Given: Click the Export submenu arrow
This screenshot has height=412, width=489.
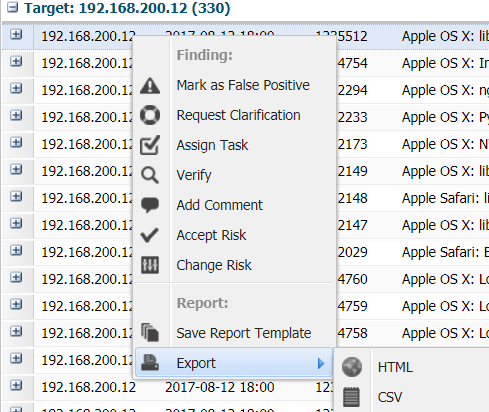Looking at the screenshot, I should [321, 363].
